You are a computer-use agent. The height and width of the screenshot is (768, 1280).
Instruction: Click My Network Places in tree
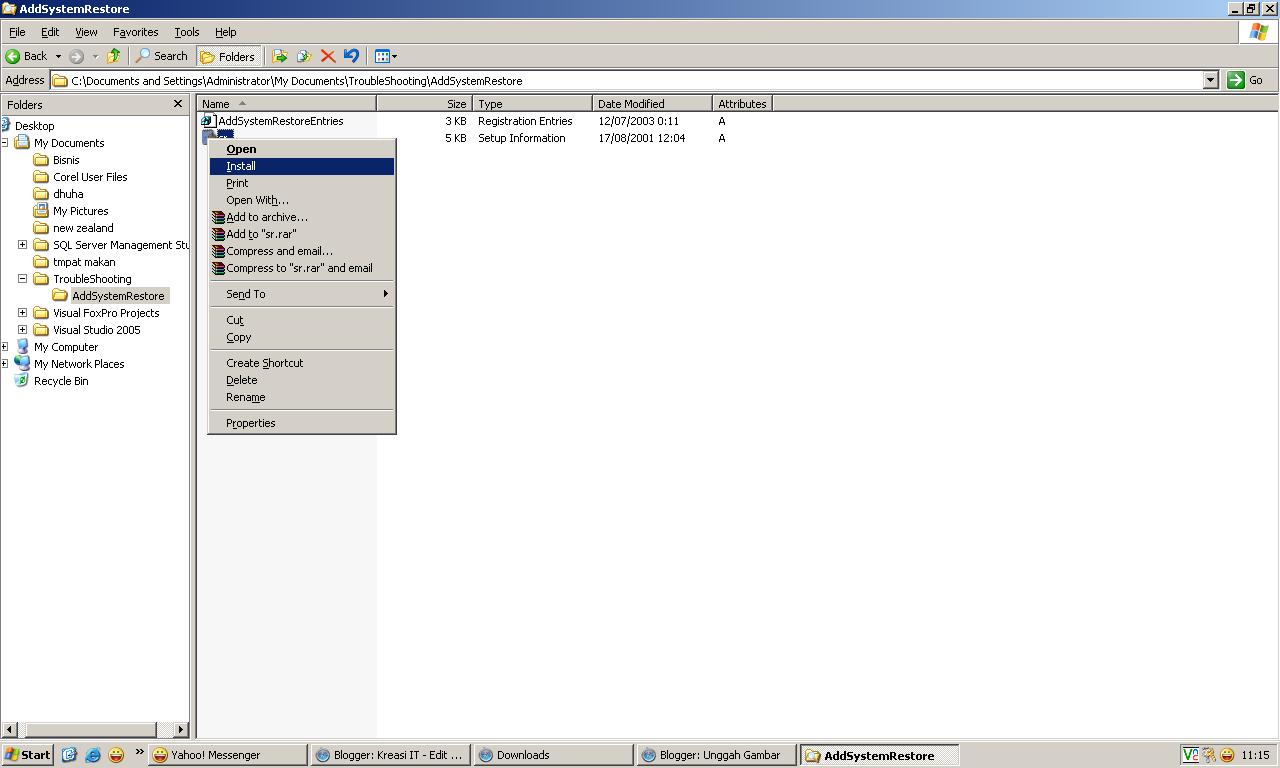(x=69, y=364)
